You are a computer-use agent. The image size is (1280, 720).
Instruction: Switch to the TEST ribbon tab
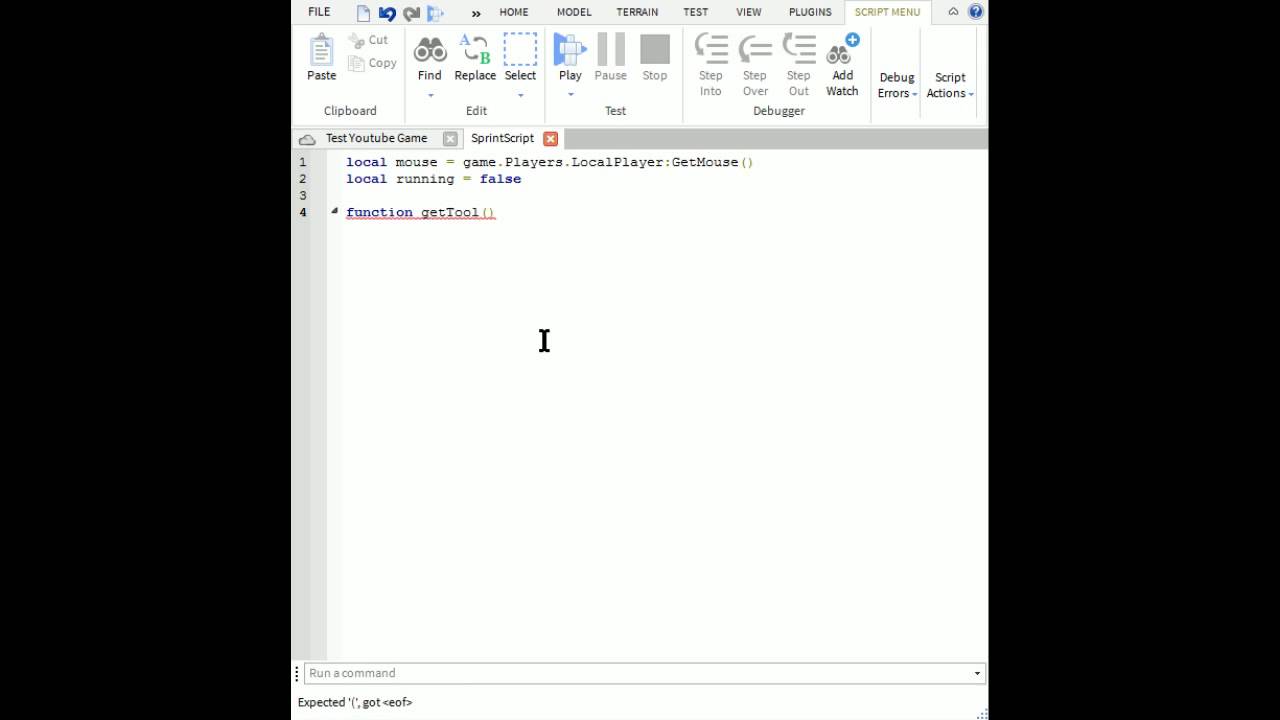click(696, 12)
